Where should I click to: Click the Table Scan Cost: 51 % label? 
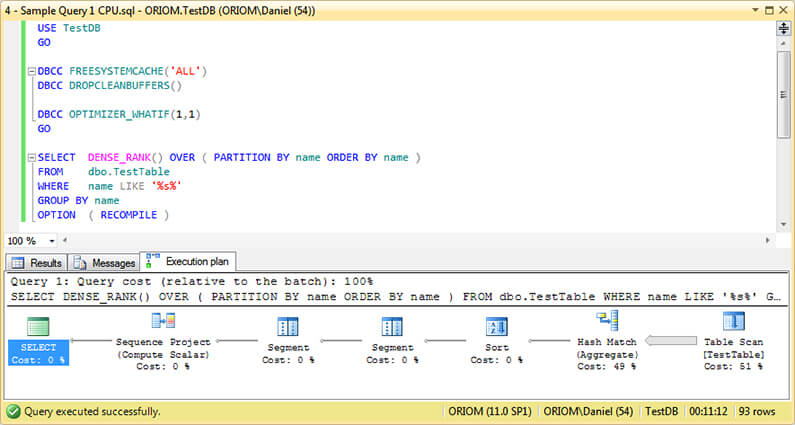[733, 366]
